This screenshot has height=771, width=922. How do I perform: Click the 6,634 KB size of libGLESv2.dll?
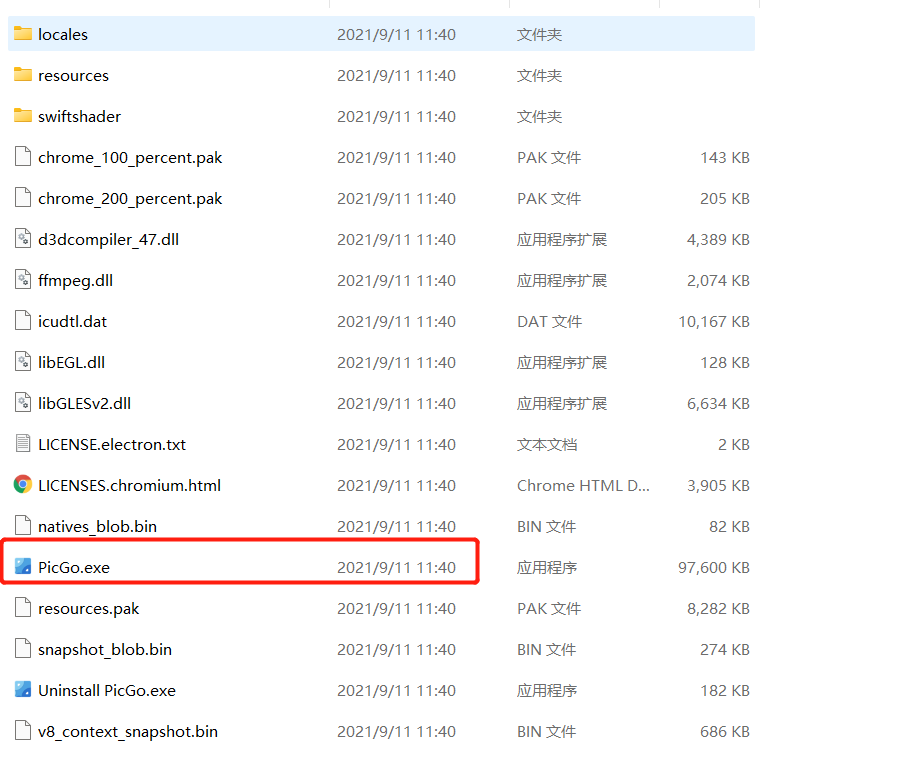click(x=718, y=404)
